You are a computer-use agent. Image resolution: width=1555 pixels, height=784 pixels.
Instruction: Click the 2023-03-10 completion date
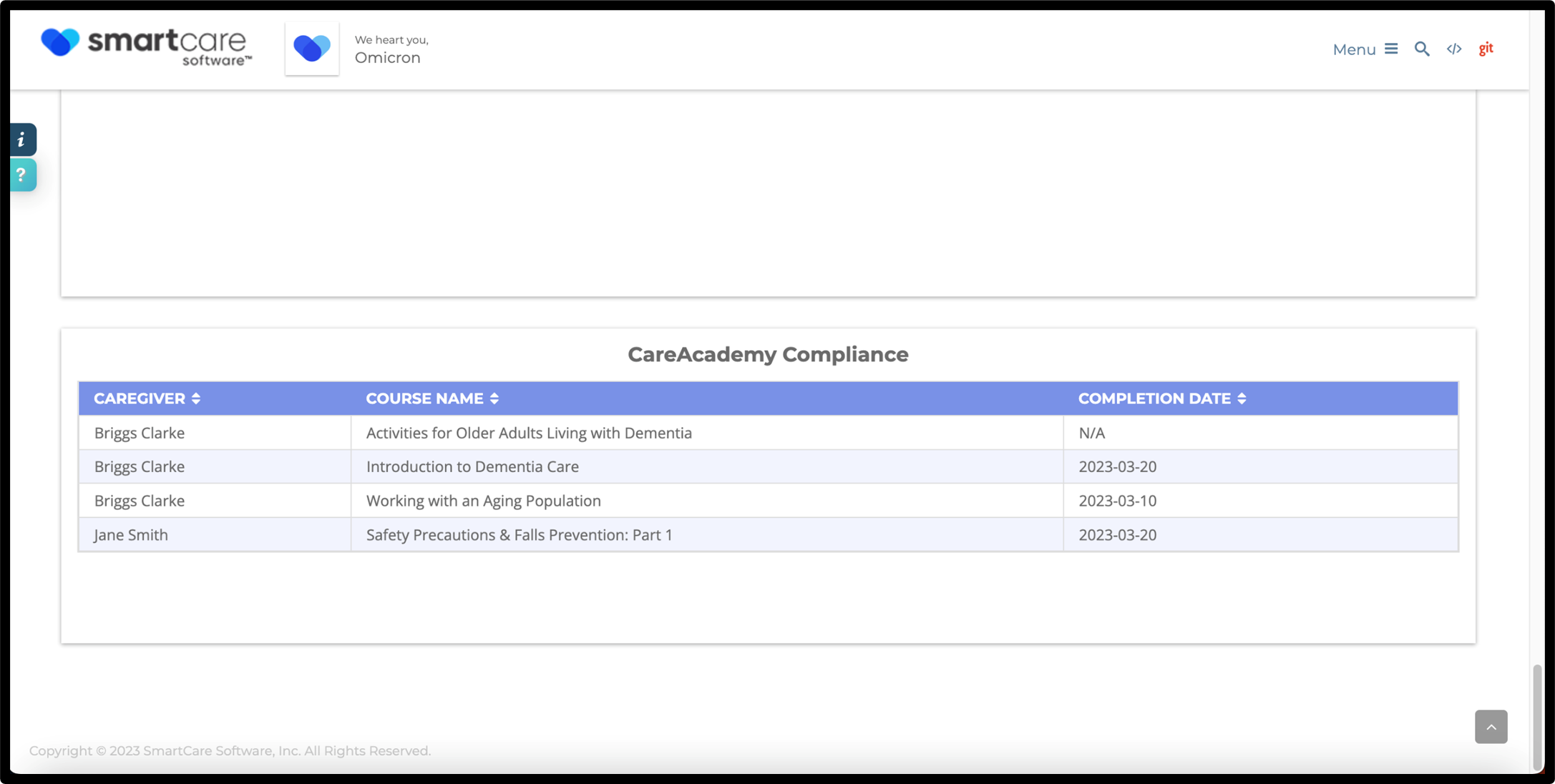[x=1118, y=501]
